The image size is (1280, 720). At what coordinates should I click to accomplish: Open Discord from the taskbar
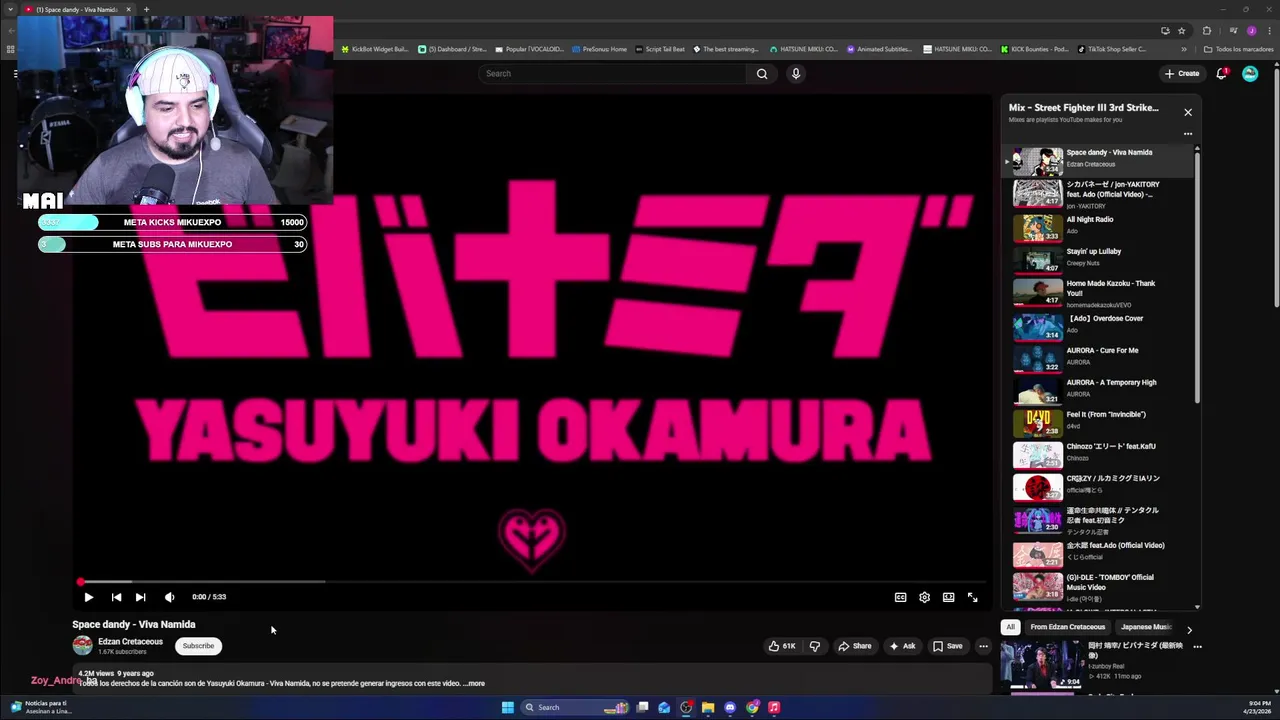[x=730, y=707]
